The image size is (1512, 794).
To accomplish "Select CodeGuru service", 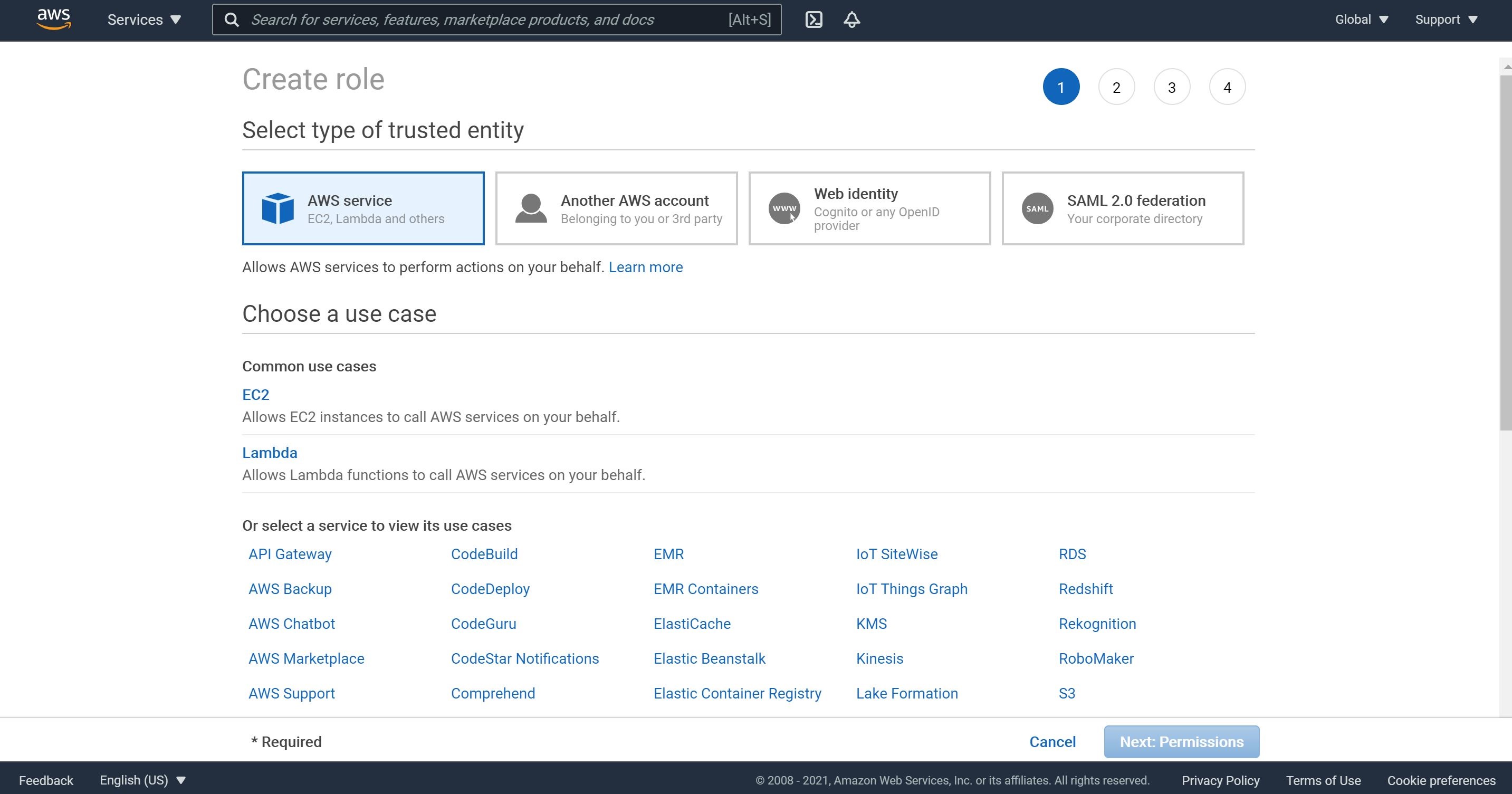I will [484, 623].
